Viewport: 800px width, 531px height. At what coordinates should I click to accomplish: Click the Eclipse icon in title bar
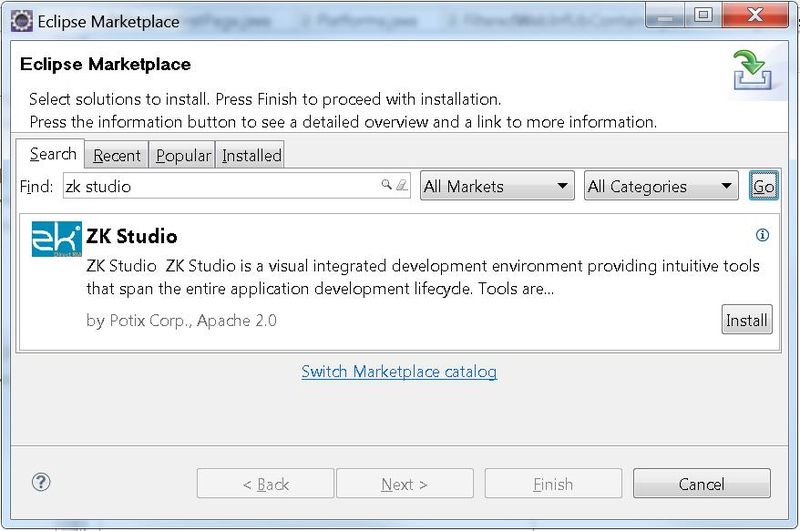tap(22, 21)
